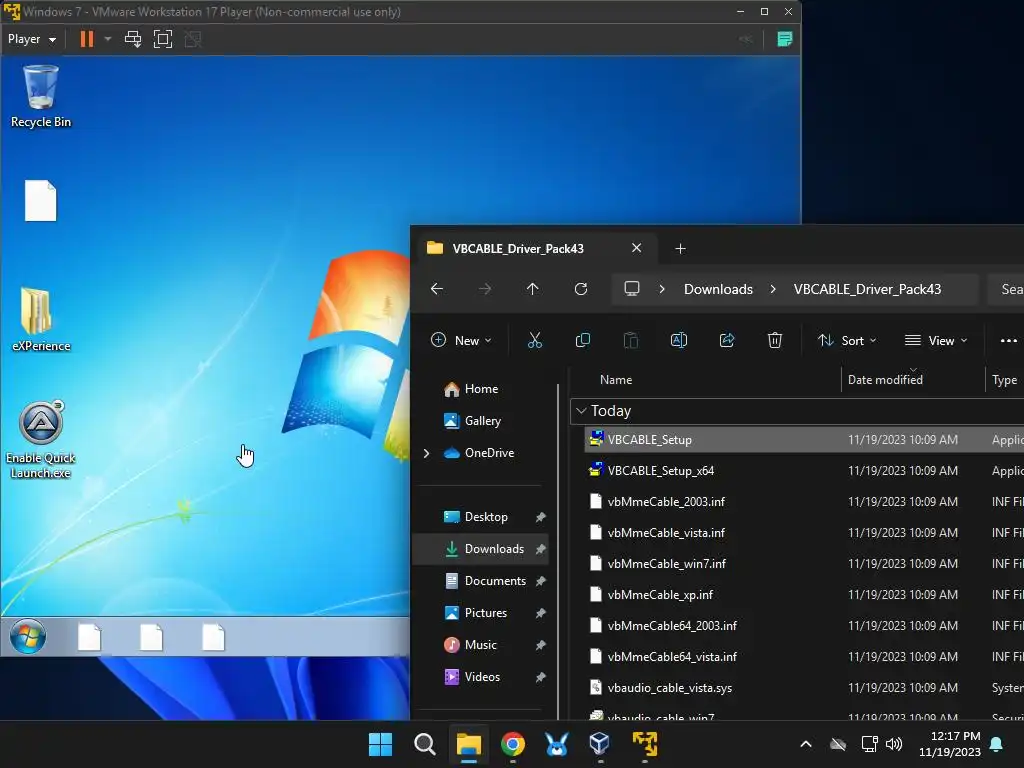This screenshot has height=768, width=1024.
Task: Go back in File Explorer
Action: pos(437,289)
